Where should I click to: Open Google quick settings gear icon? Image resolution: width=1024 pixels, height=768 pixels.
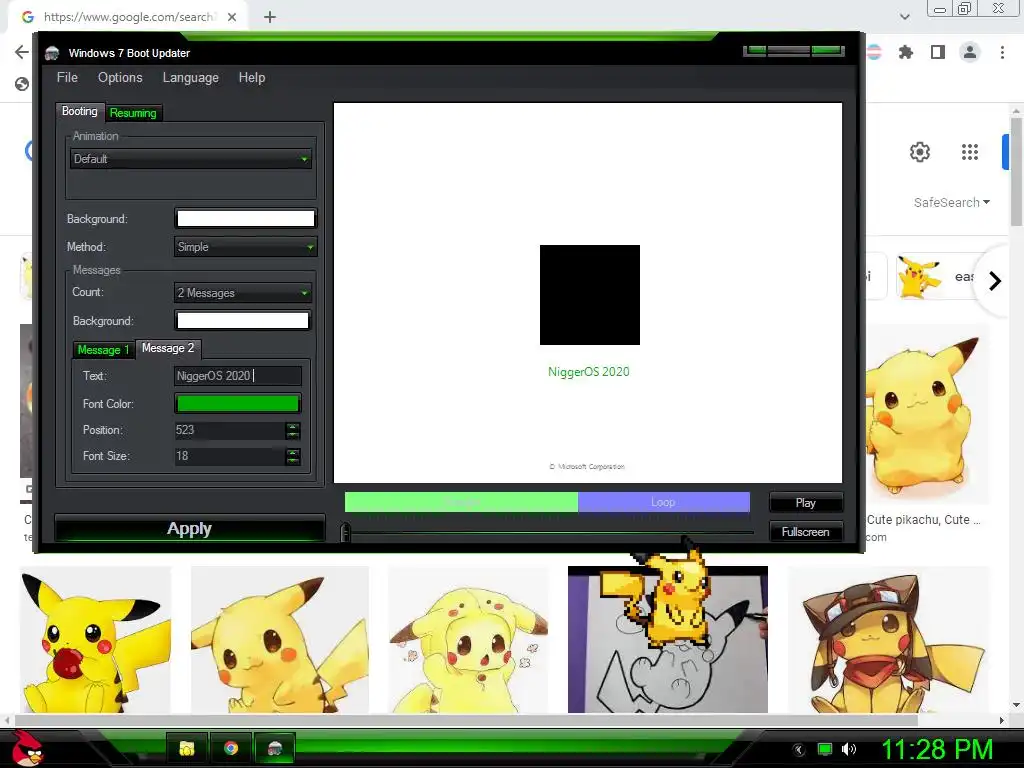920,152
